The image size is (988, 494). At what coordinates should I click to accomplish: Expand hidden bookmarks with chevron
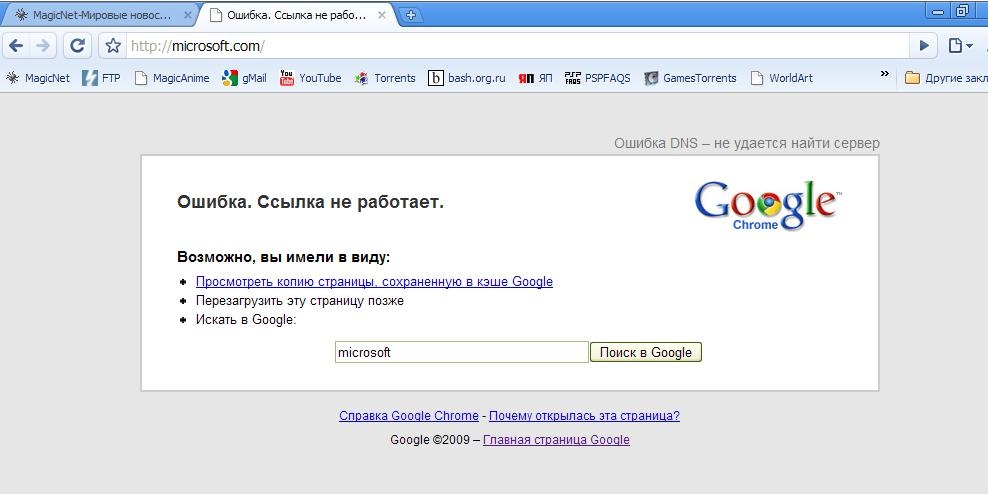(885, 74)
